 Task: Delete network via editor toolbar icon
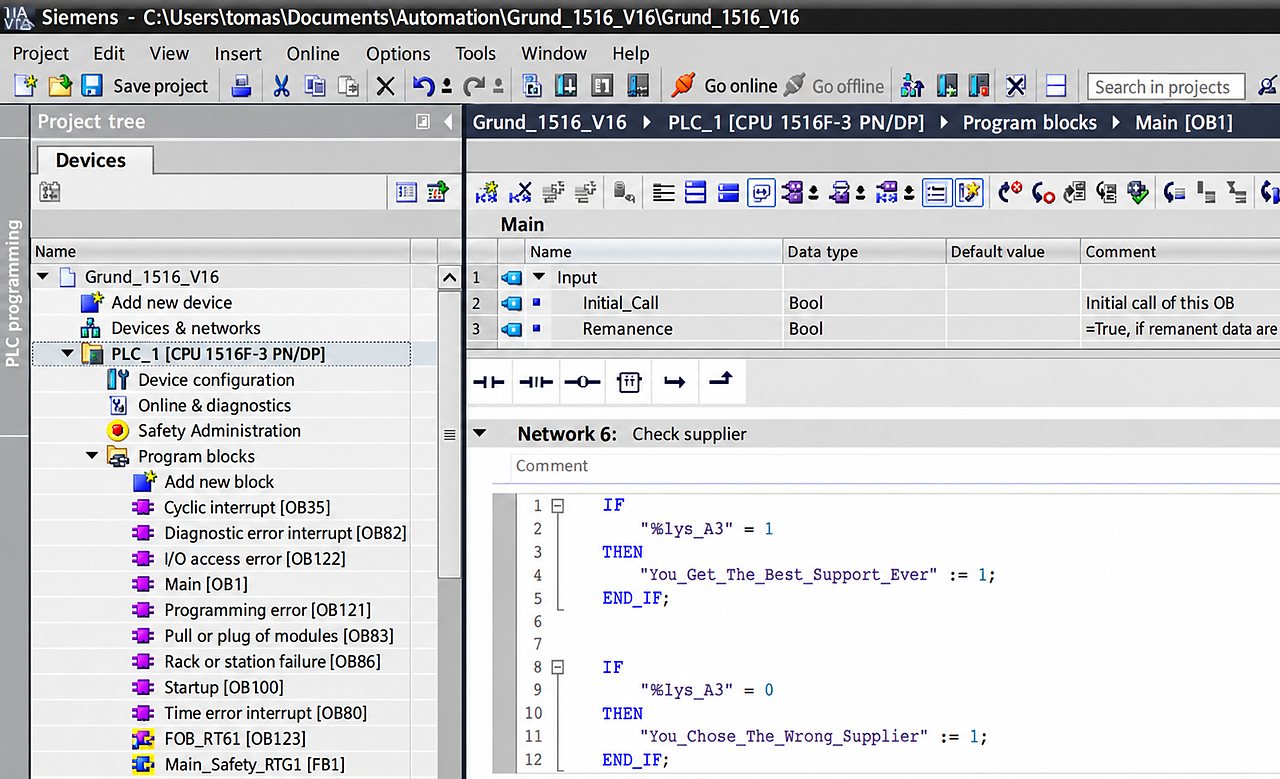[x=520, y=192]
